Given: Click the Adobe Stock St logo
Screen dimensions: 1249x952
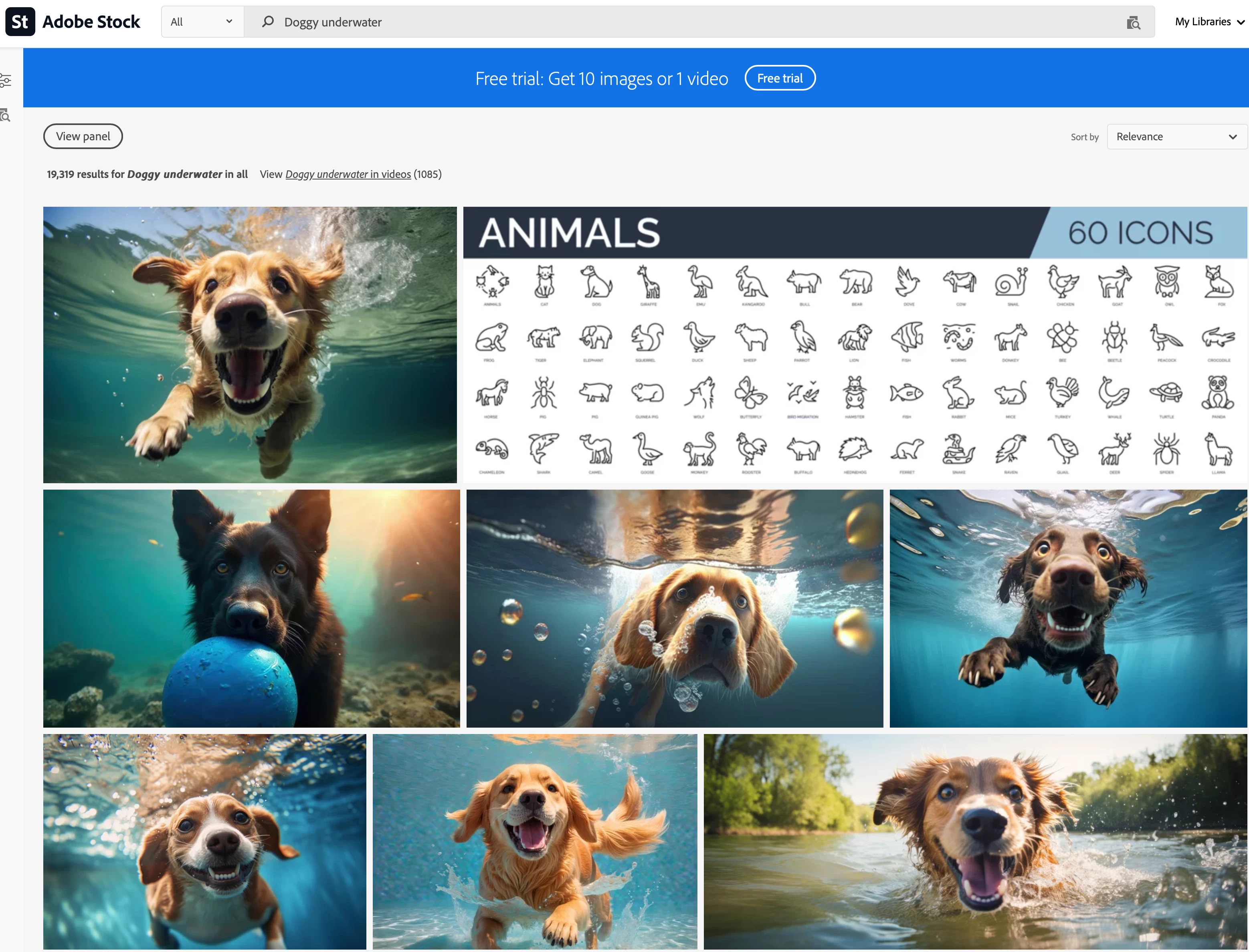Looking at the screenshot, I should coord(20,22).
